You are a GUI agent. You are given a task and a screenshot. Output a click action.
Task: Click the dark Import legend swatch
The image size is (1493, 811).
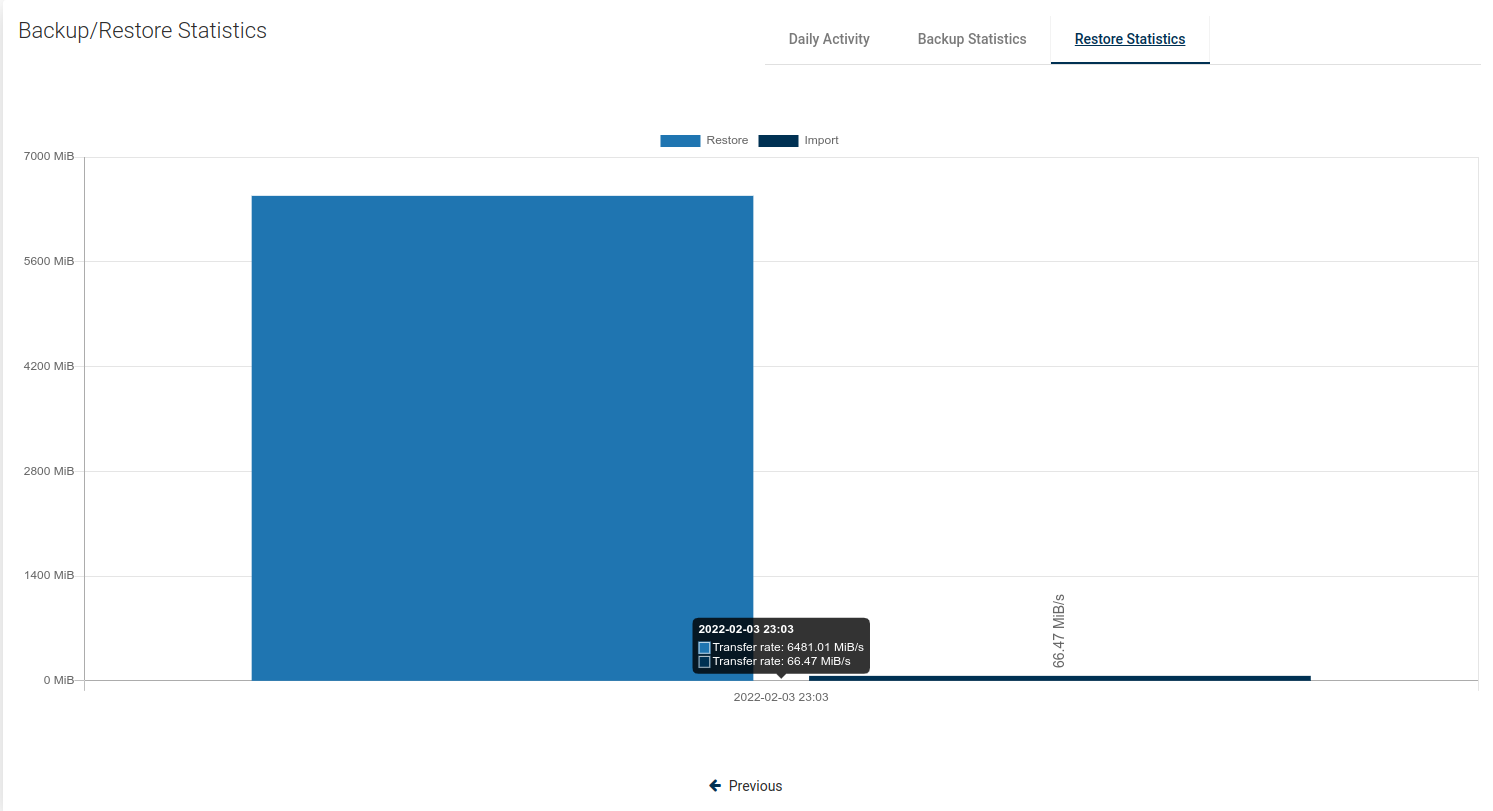(778, 141)
